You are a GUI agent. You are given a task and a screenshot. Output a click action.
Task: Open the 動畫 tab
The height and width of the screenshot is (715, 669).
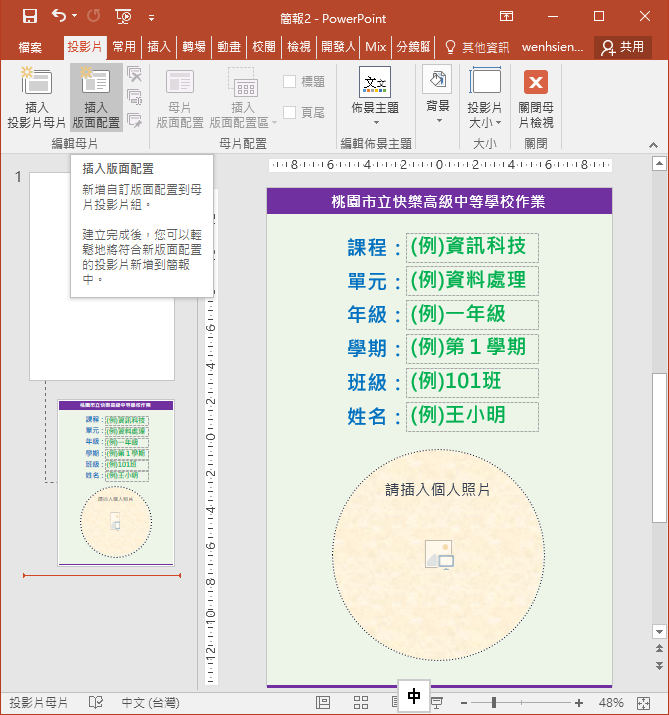(229, 47)
